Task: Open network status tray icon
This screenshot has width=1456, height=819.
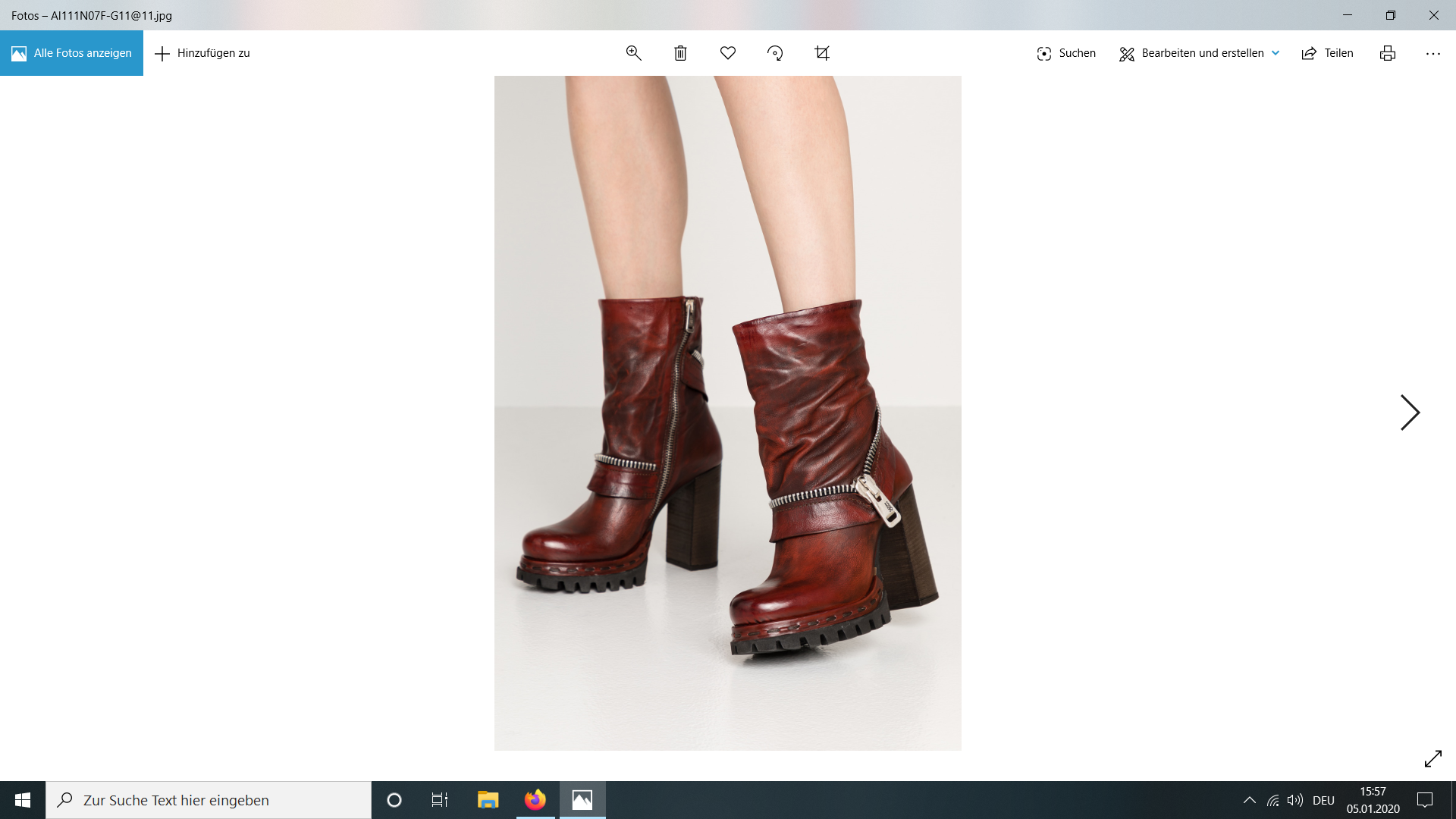Action: pos(1273,800)
